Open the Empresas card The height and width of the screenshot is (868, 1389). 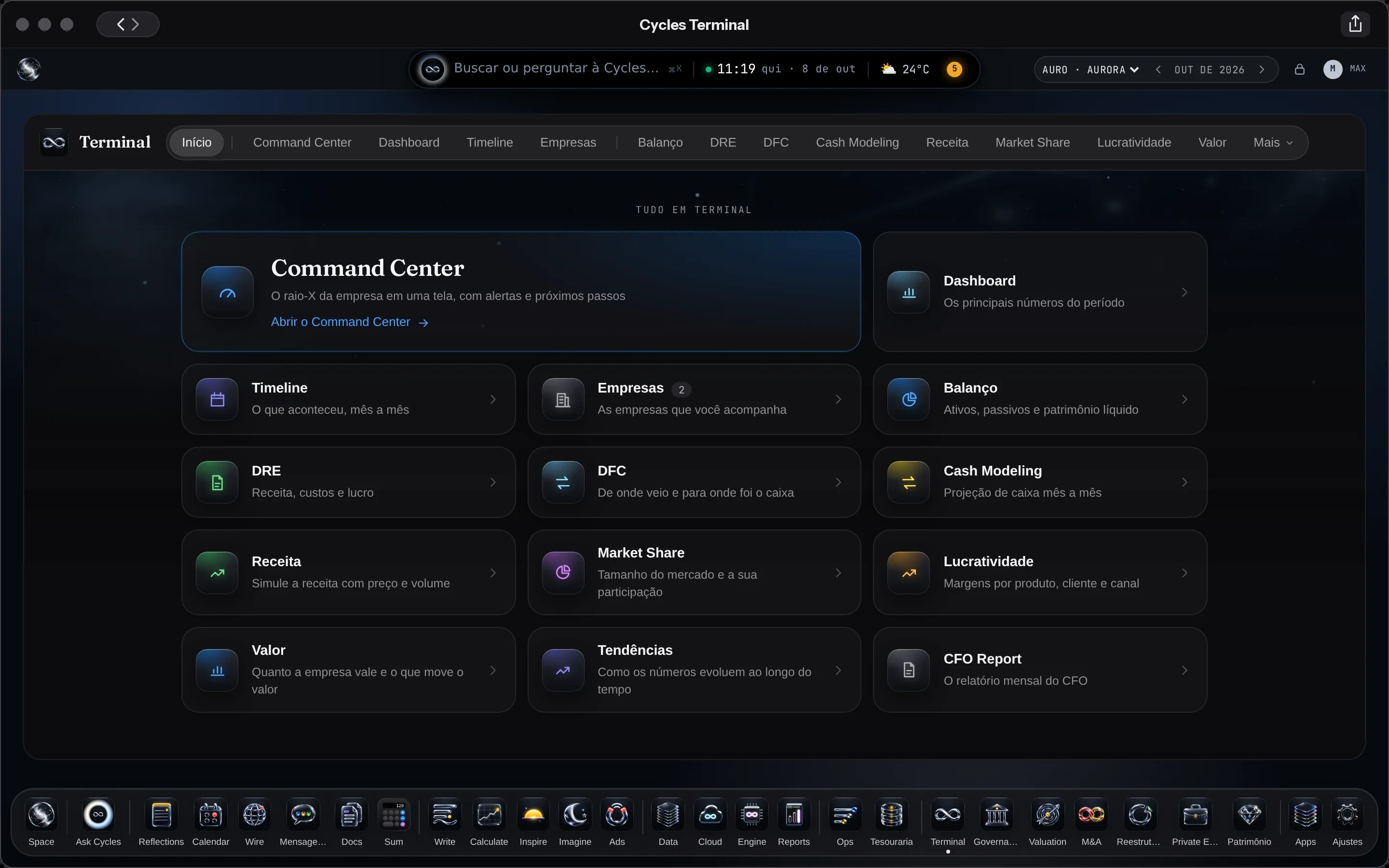point(694,399)
